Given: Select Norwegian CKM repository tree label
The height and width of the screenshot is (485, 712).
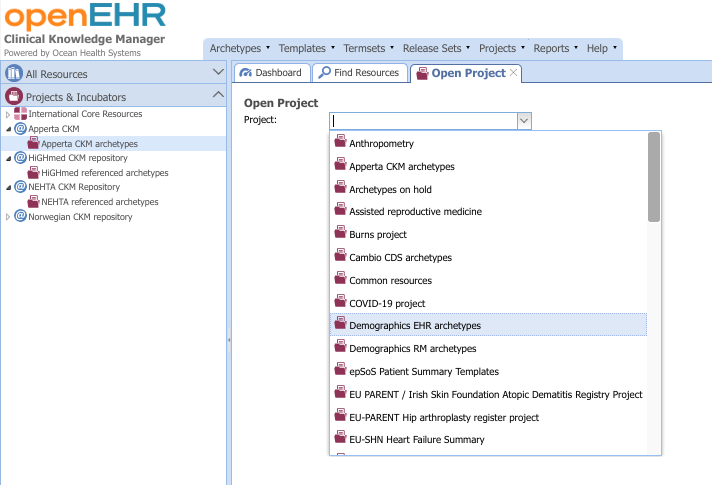Looking at the screenshot, I should coord(80,217).
